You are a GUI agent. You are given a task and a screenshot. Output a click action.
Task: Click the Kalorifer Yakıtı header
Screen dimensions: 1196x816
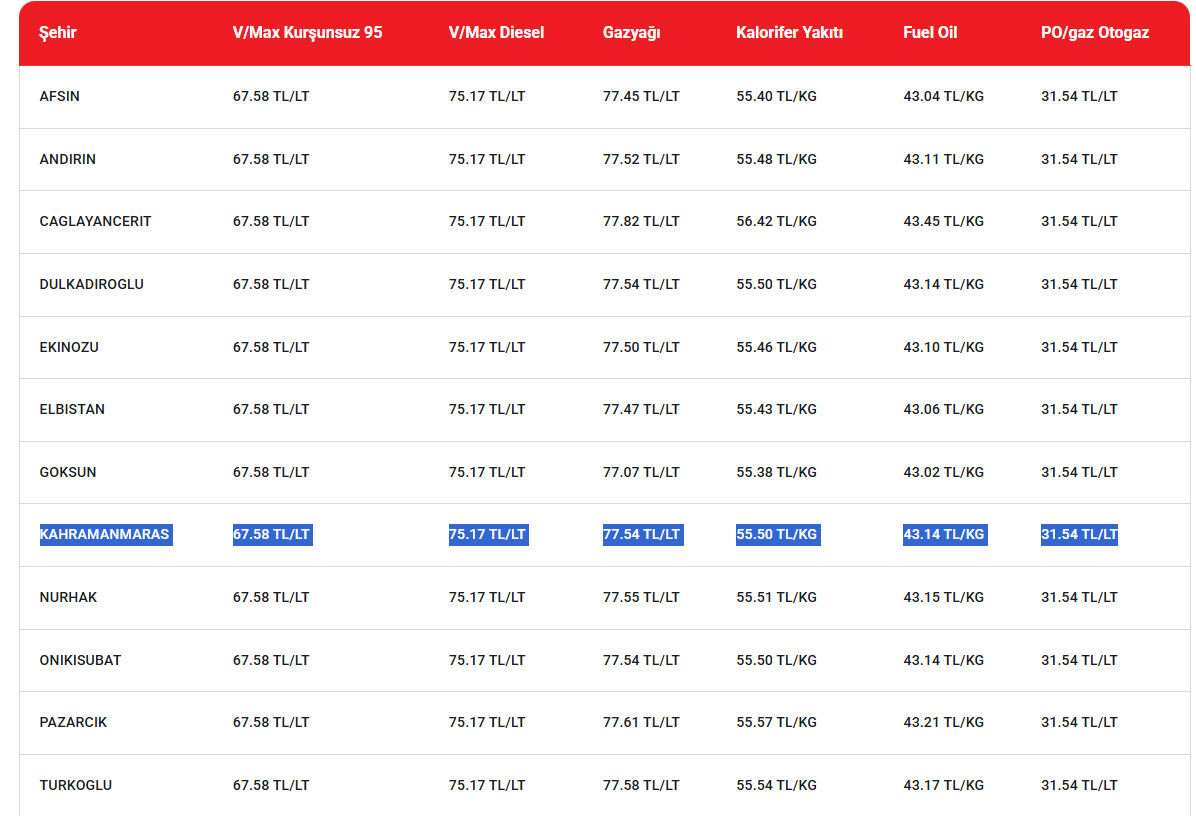point(789,33)
